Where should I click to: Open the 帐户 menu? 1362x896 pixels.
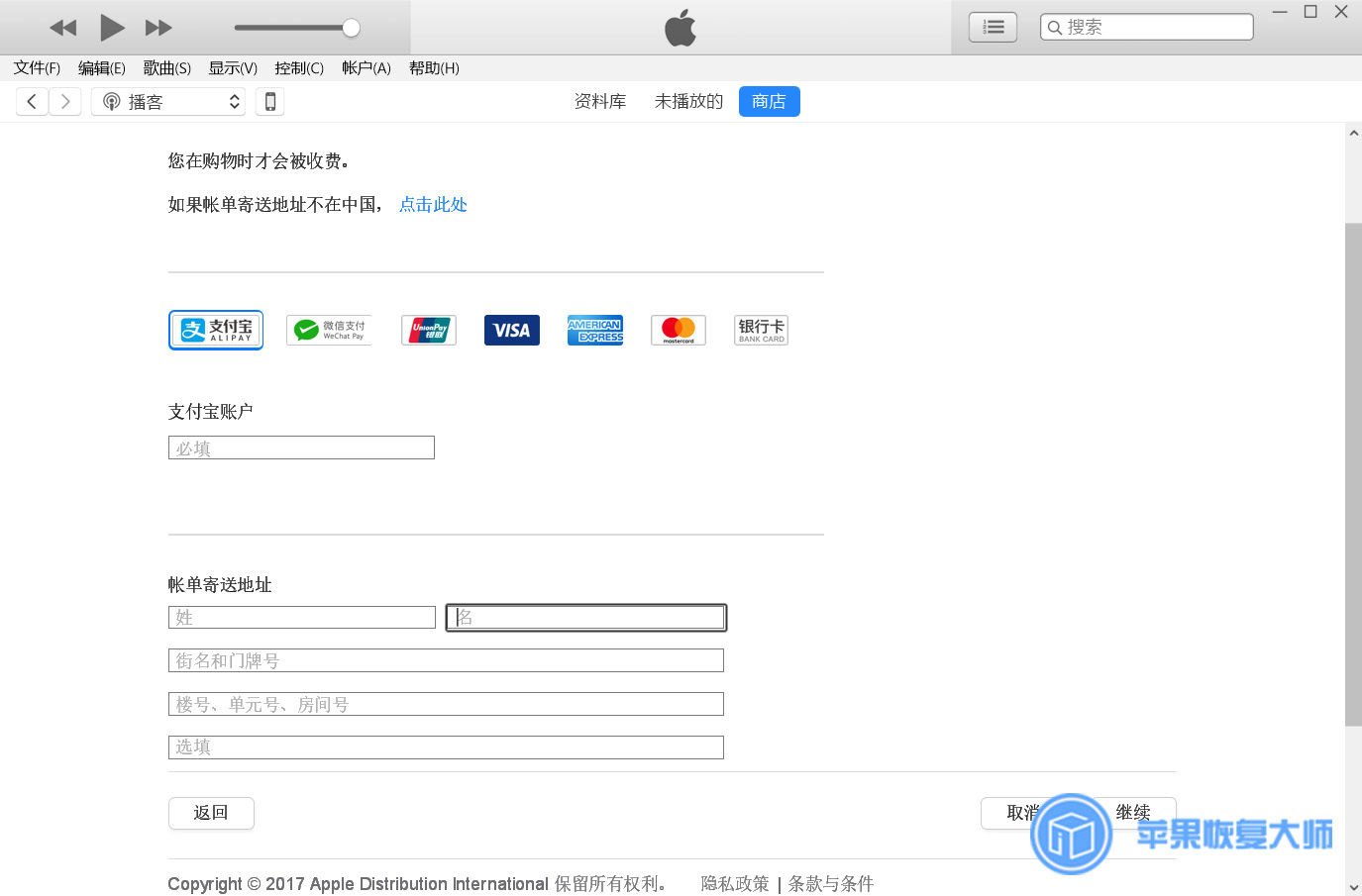(x=366, y=67)
